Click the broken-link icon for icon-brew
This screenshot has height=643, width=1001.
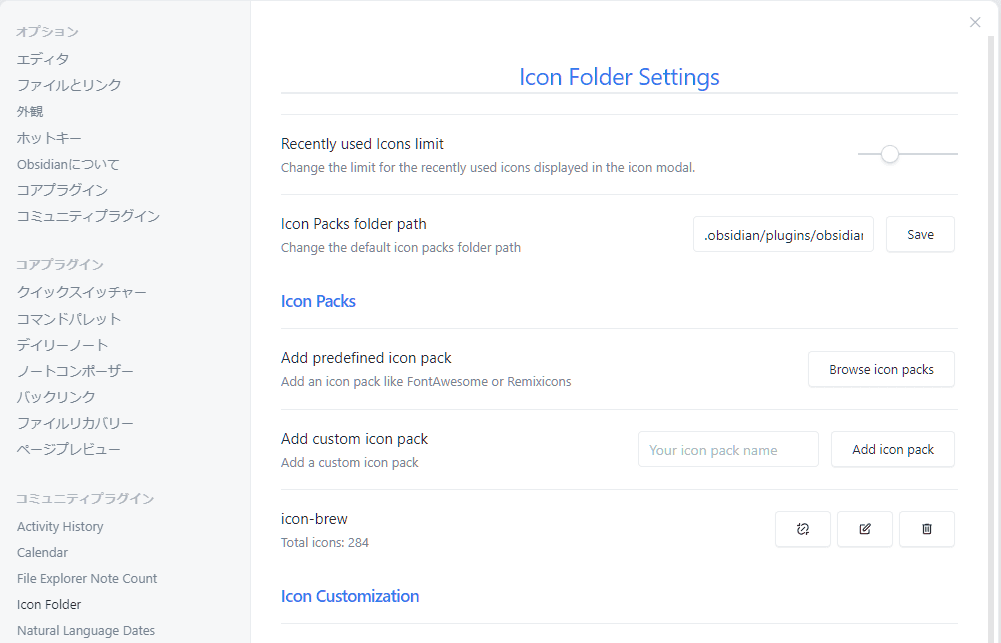click(x=802, y=529)
